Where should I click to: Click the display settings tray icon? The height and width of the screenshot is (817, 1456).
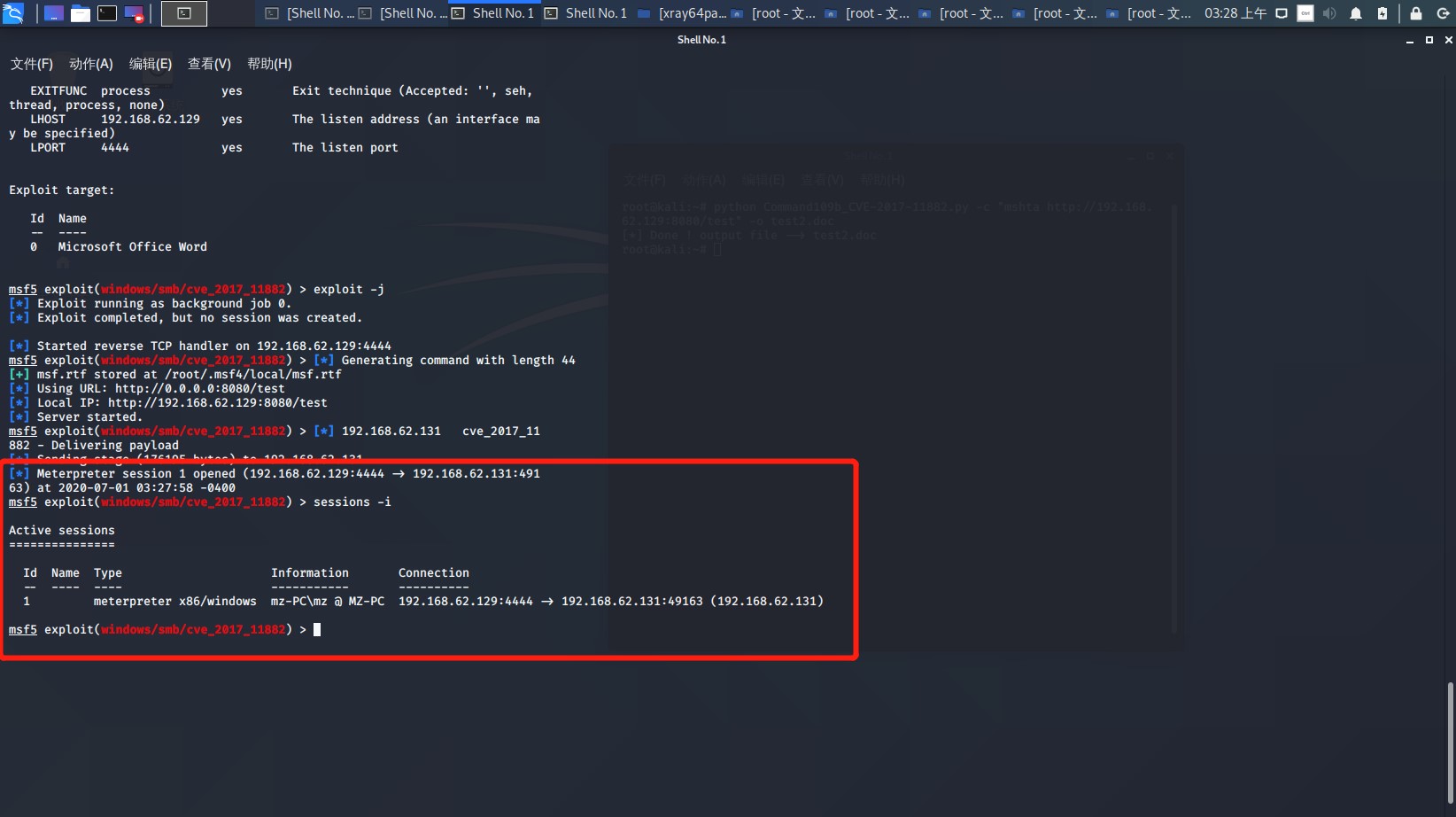pos(1281,13)
